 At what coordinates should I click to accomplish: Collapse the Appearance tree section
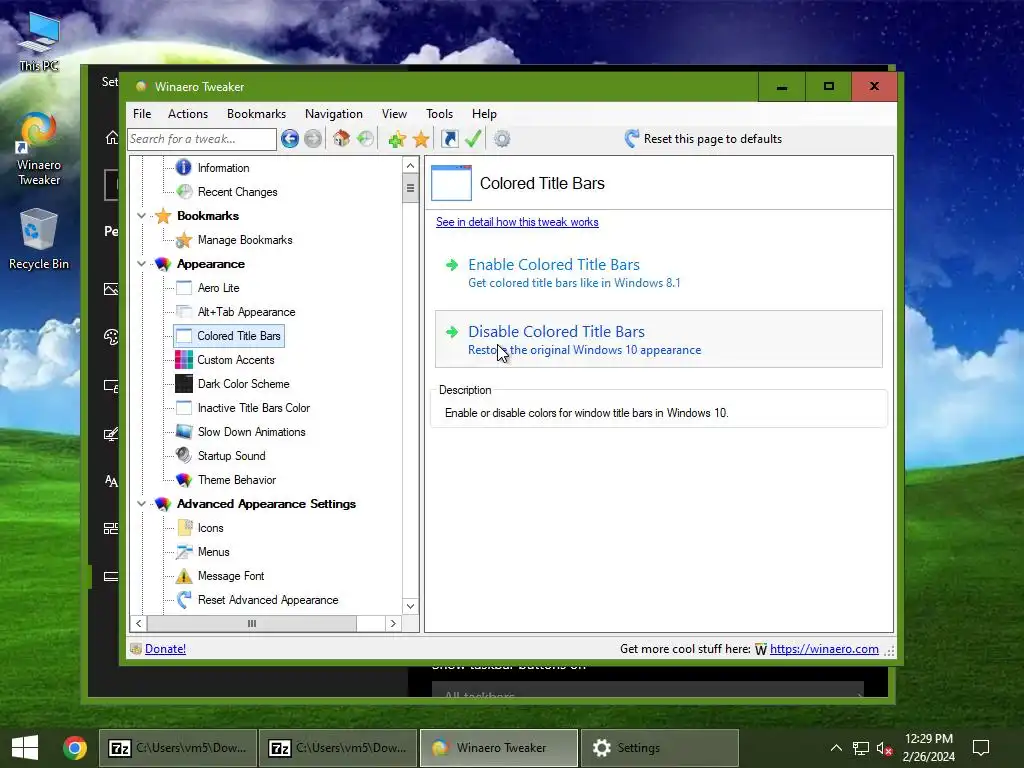(x=141, y=264)
